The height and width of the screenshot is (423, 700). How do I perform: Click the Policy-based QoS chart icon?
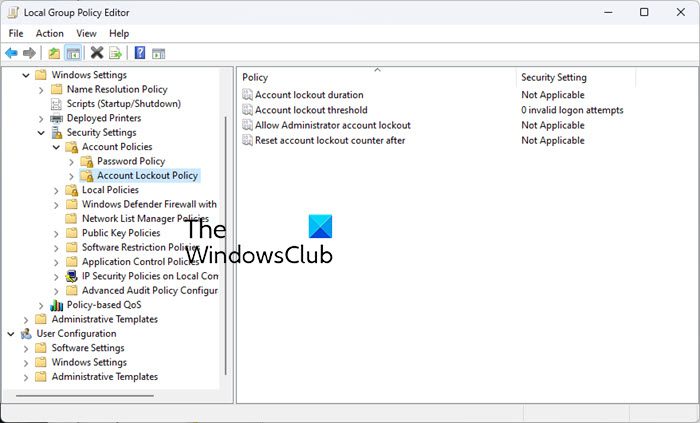pyautogui.click(x=57, y=305)
